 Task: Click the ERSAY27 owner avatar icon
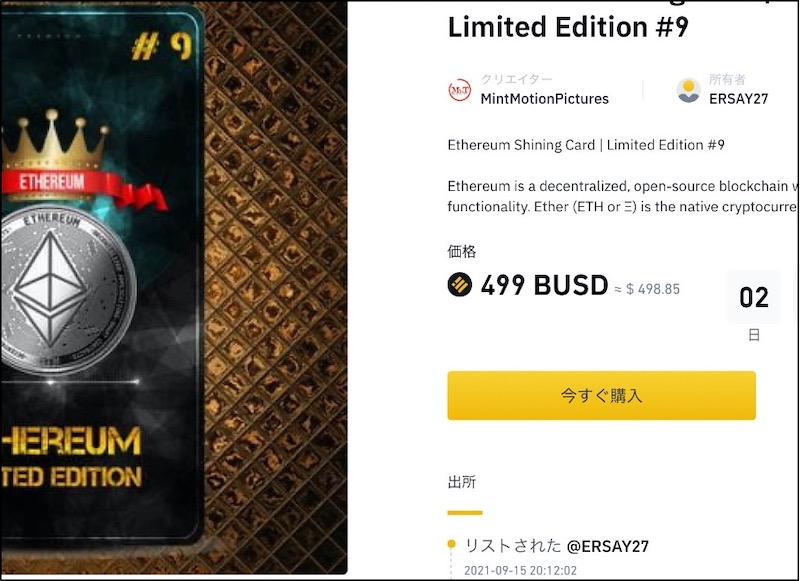tap(688, 90)
